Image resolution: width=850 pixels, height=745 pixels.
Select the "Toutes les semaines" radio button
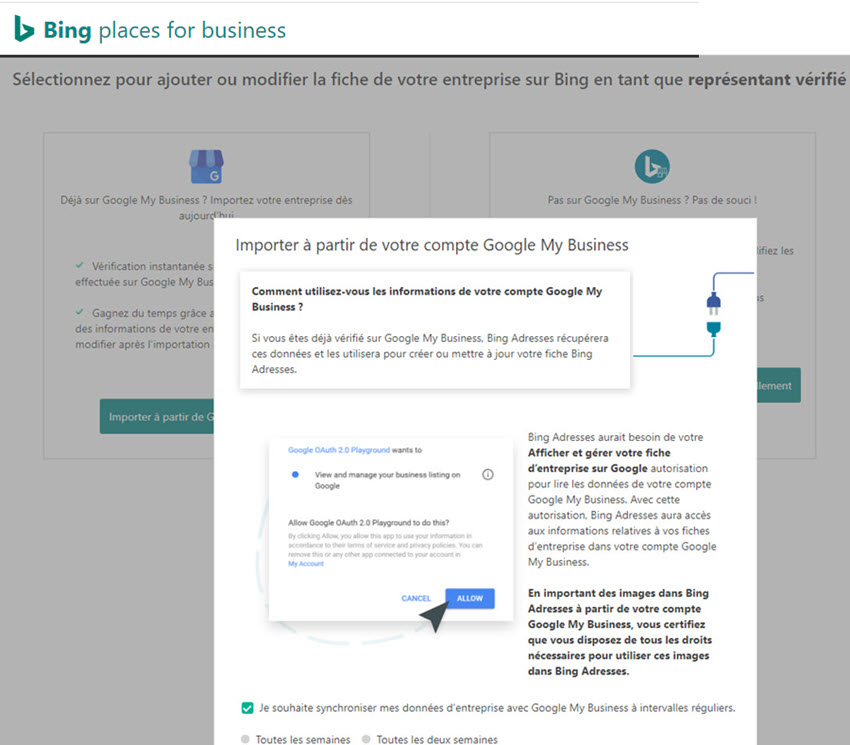tap(245, 739)
